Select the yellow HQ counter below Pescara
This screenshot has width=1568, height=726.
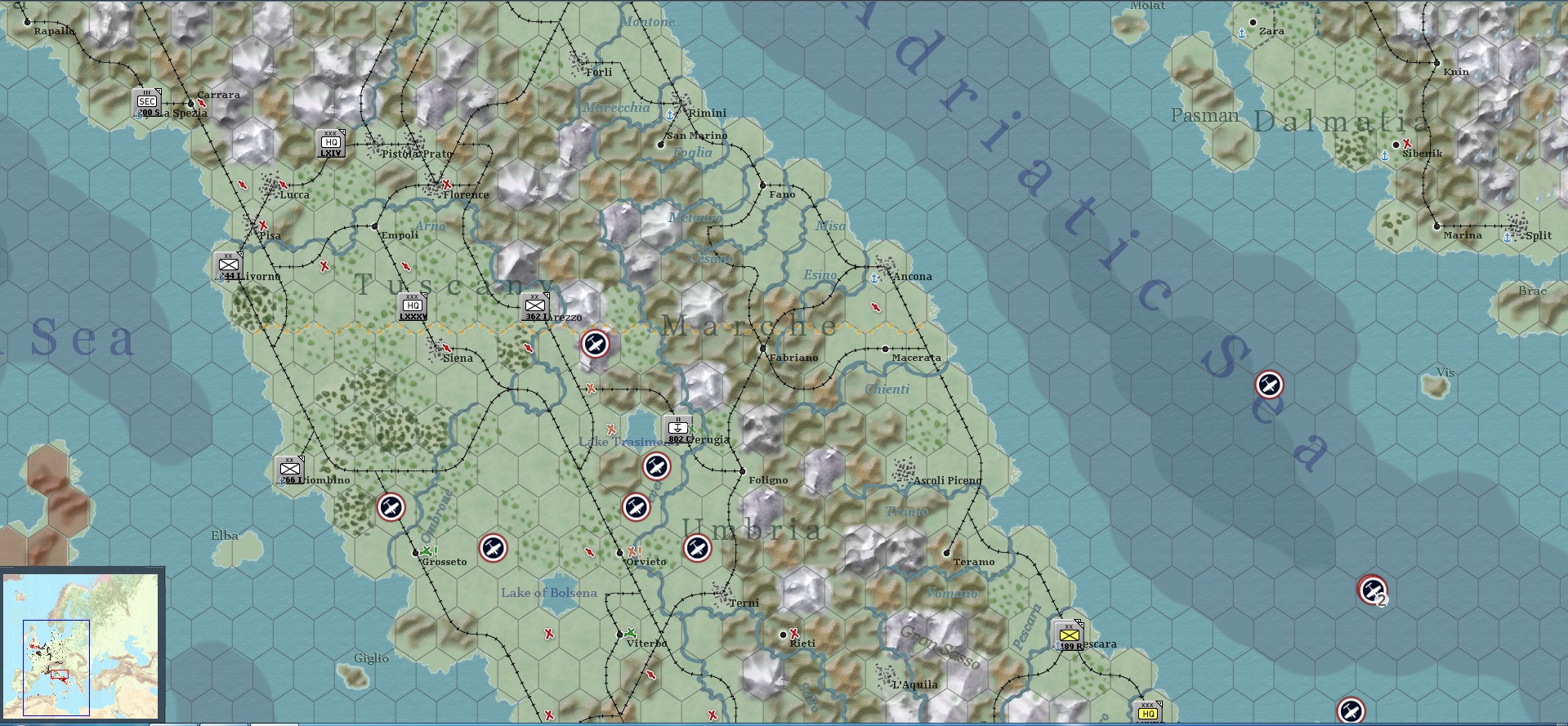(x=1148, y=711)
